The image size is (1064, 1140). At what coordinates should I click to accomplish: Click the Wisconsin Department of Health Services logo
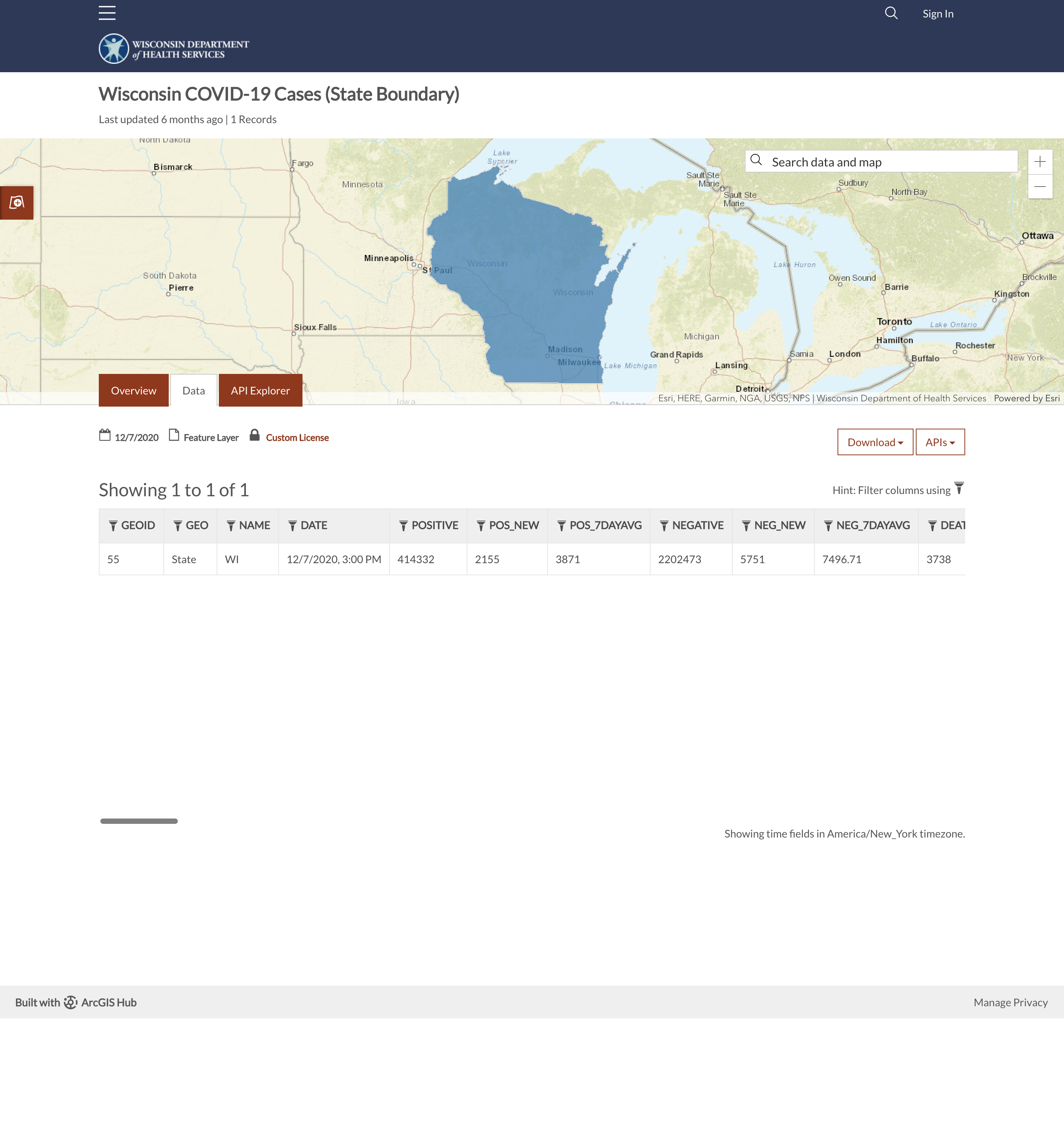[174, 49]
